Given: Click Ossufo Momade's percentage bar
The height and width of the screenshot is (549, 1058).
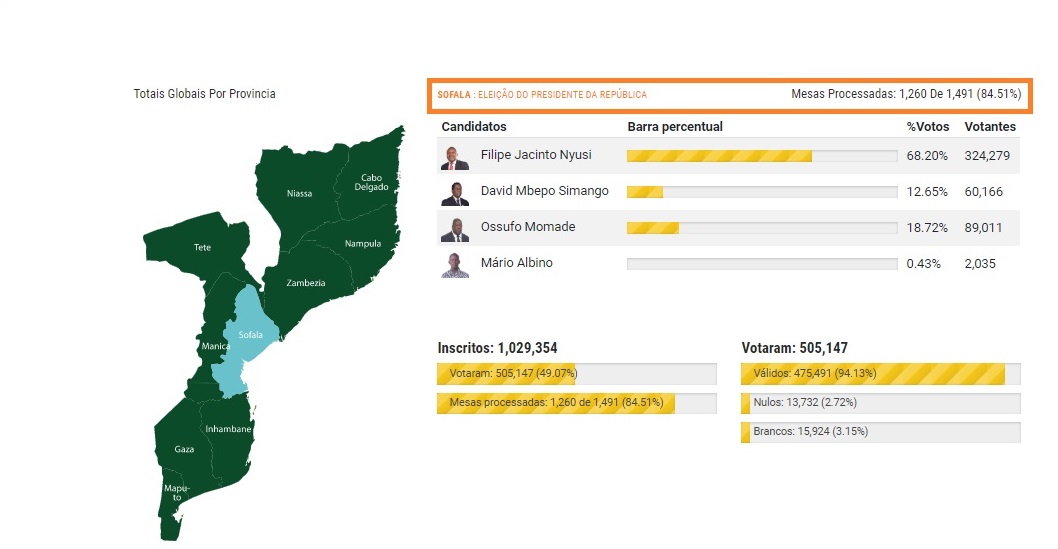Looking at the screenshot, I should 761,228.
